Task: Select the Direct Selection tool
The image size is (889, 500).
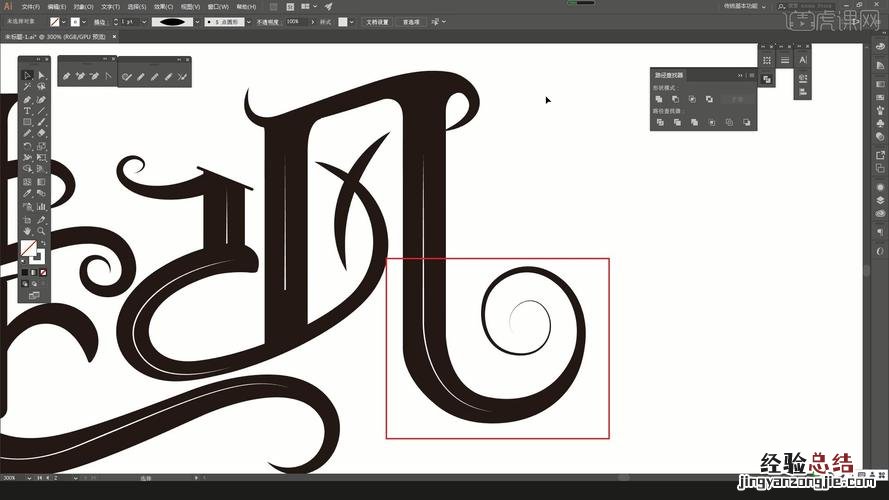Action: 42,76
